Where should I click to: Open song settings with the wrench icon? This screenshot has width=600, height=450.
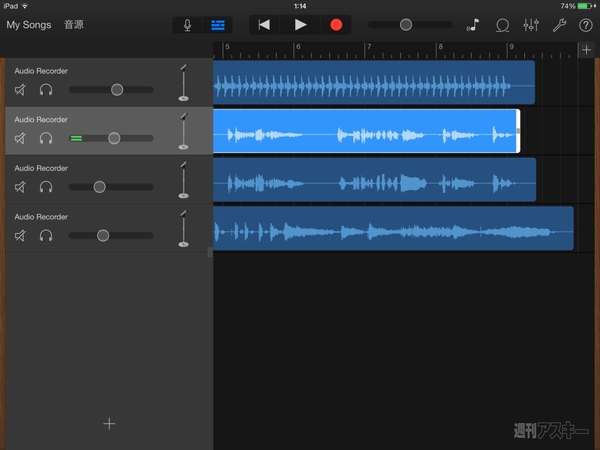(559, 25)
